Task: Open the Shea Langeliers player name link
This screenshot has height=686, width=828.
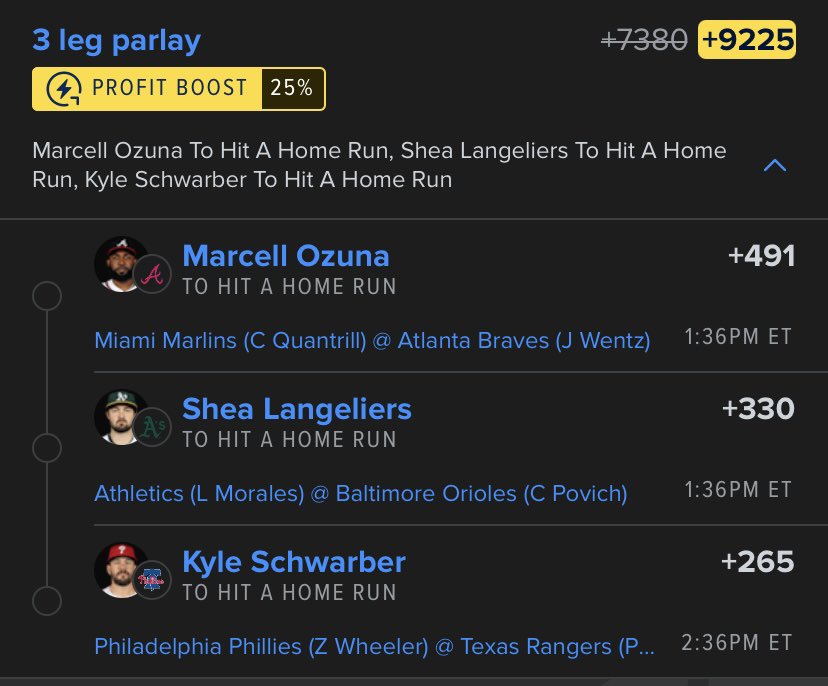Action: (x=297, y=409)
